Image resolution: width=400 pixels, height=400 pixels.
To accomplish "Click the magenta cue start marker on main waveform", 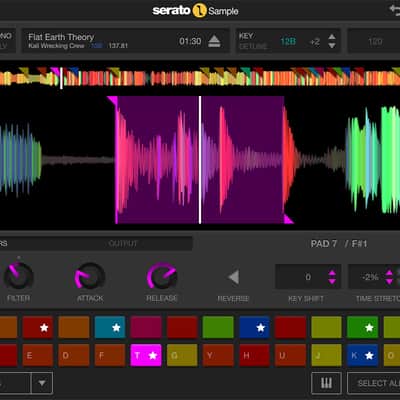I will point(113,101).
